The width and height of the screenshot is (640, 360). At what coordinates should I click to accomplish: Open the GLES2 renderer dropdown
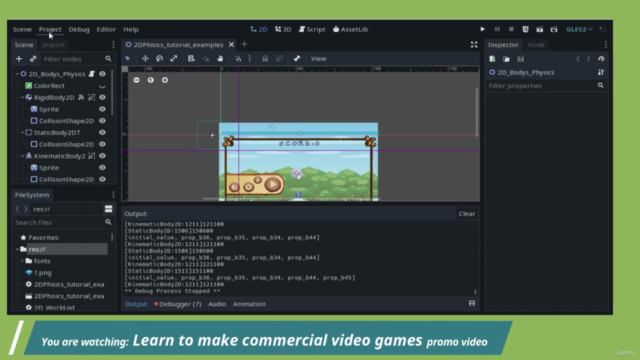point(579,29)
